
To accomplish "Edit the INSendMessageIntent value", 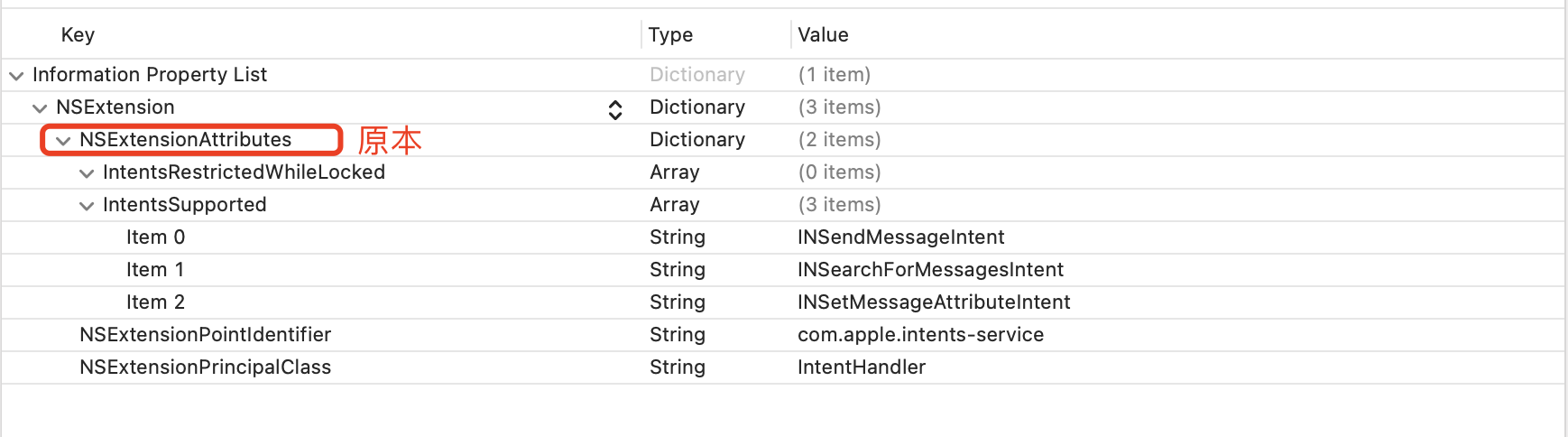I will pyautogui.click(x=900, y=237).
